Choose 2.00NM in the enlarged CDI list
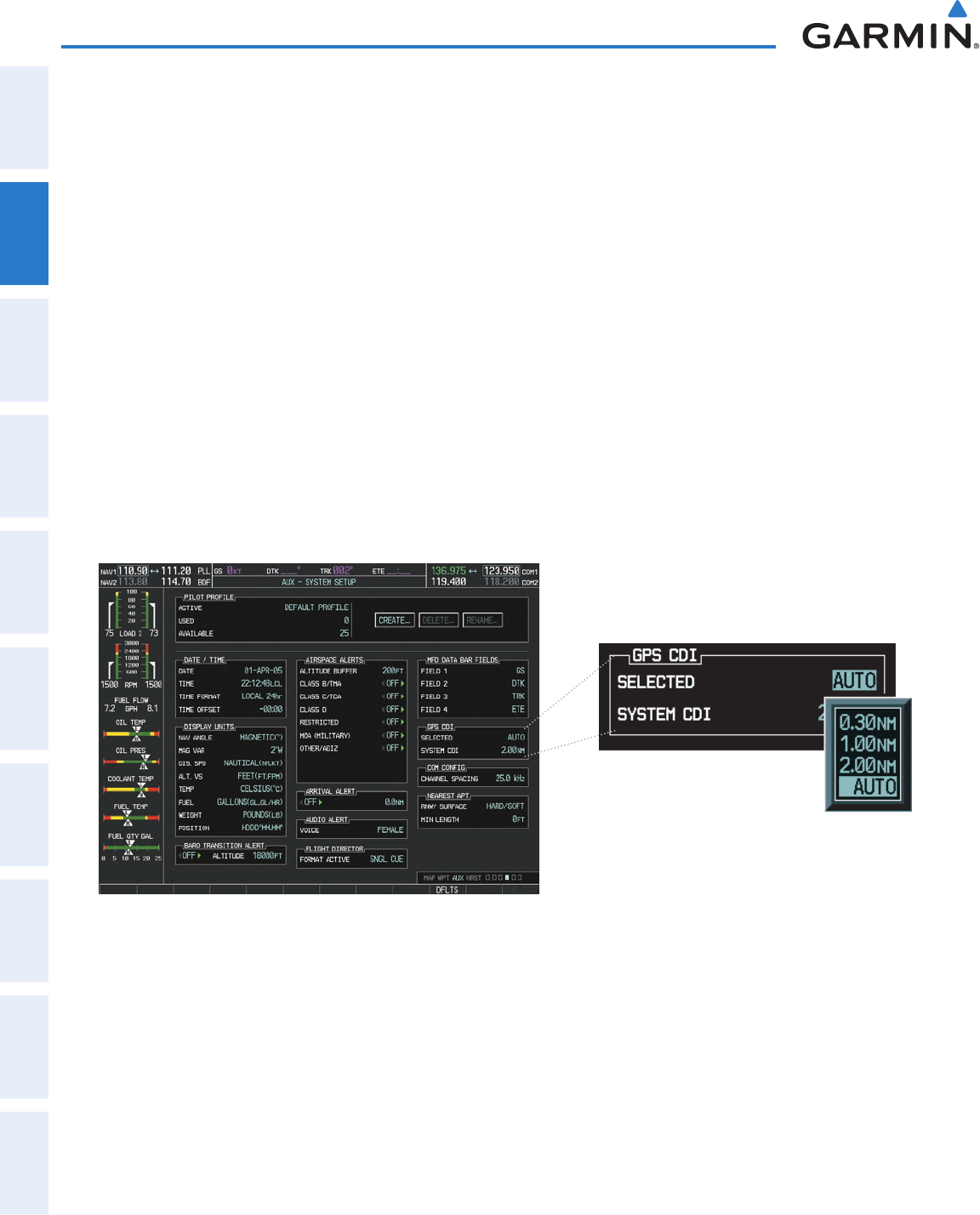Screen dimensions: 980x1215 [867, 765]
